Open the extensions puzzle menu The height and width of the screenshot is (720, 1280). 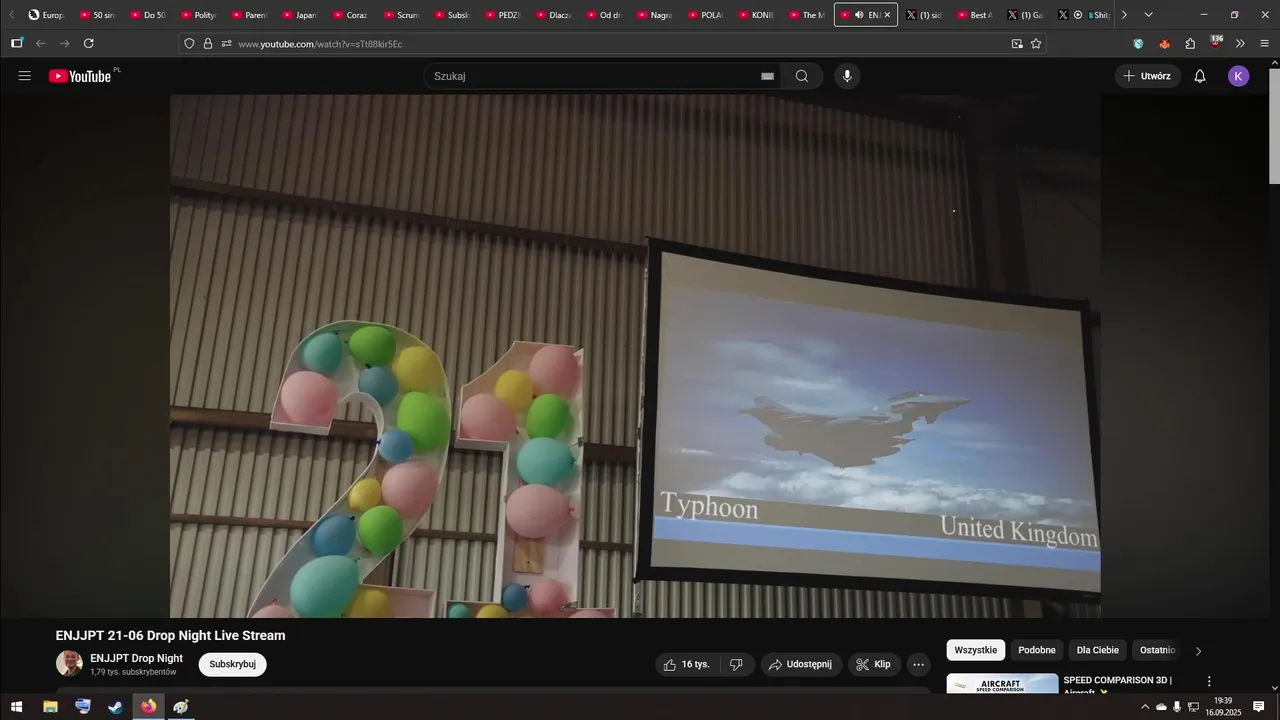[x=1190, y=44]
